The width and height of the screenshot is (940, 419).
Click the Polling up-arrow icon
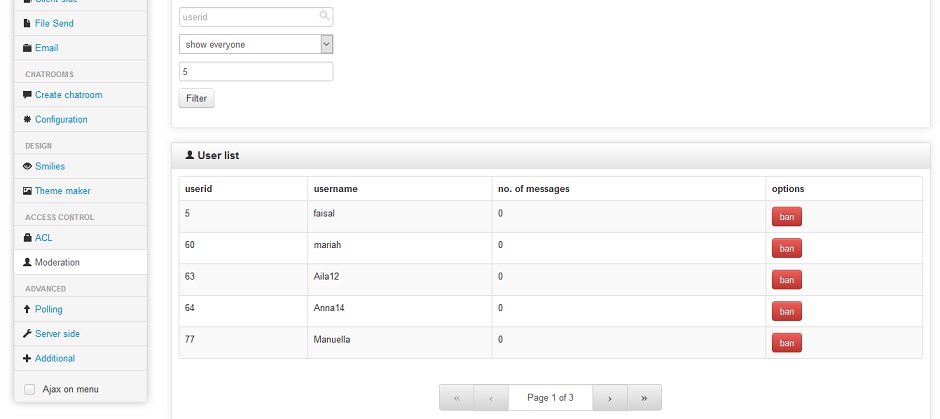coord(27,309)
